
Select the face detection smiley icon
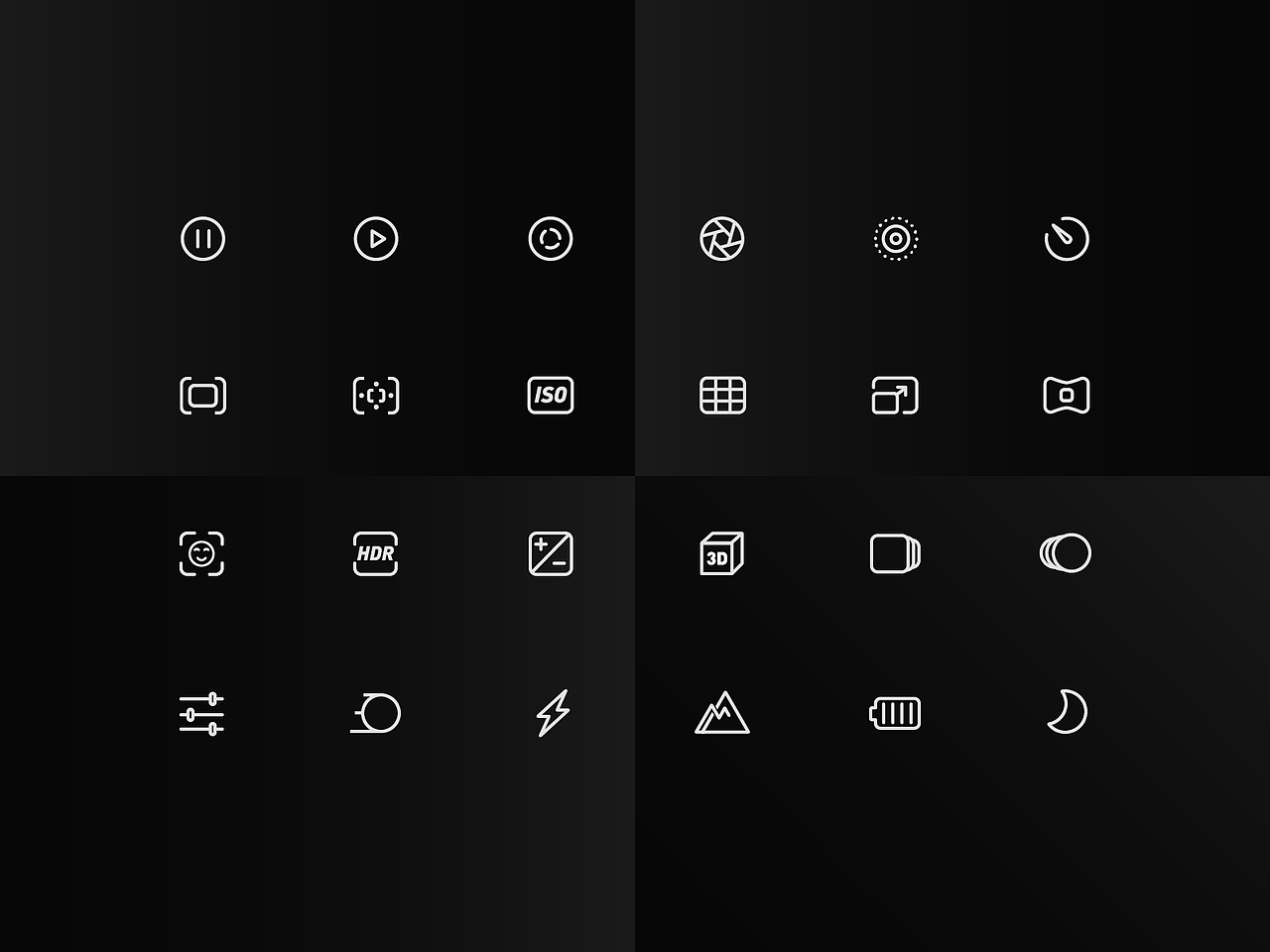click(201, 553)
